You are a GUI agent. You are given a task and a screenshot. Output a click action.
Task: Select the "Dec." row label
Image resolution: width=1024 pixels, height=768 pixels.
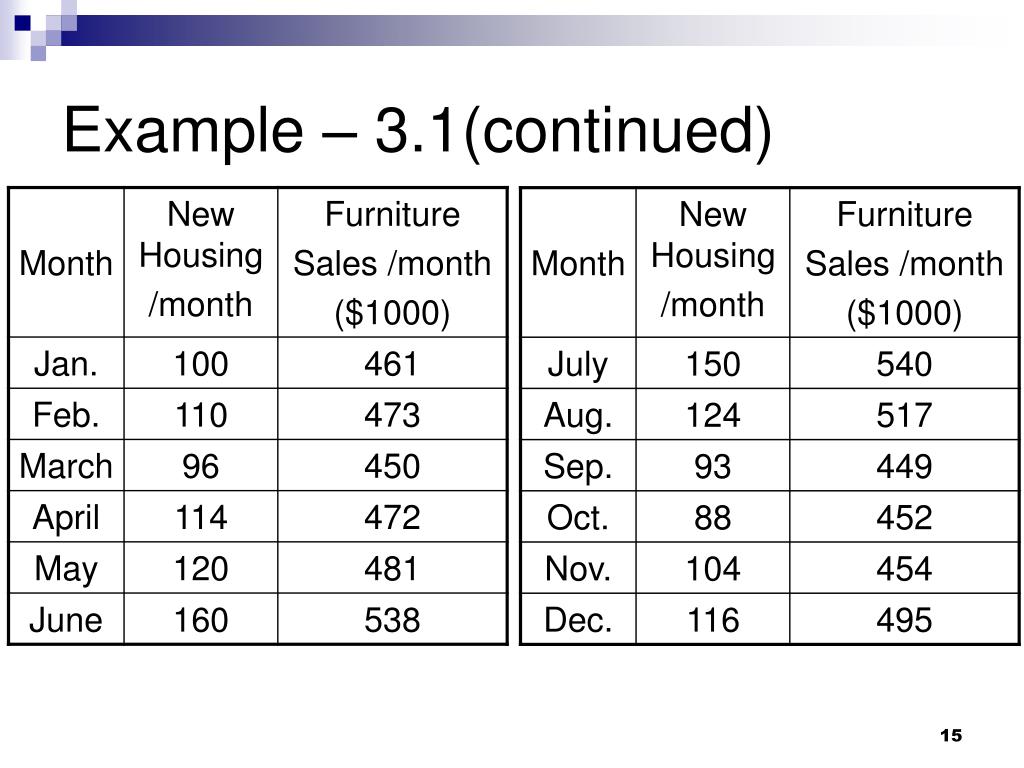(x=578, y=620)
